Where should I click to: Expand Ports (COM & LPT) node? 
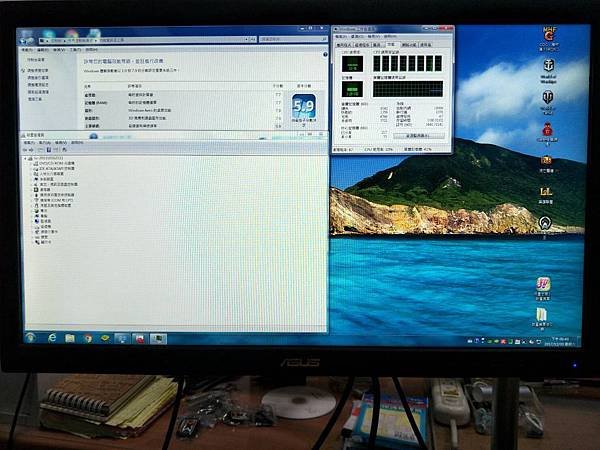[x=31, y=200]
